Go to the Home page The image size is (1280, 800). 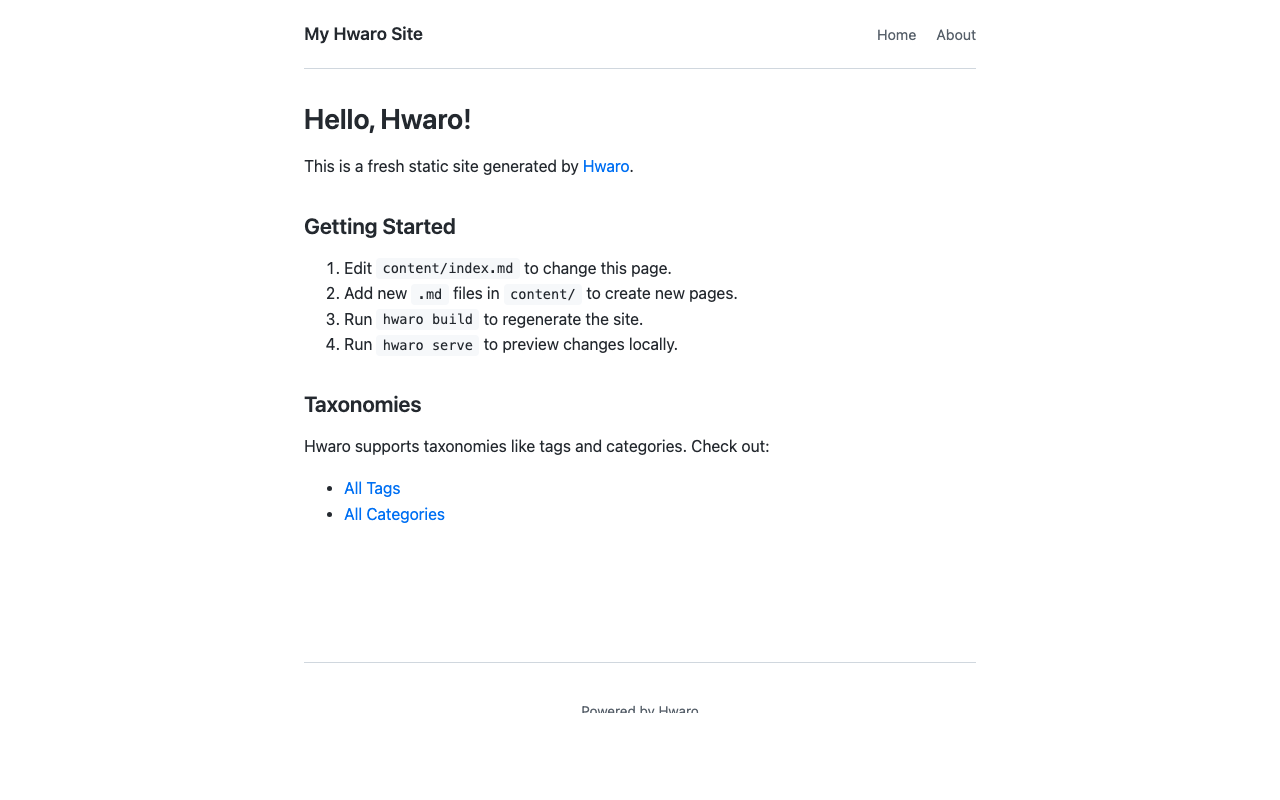pos(896,35)
